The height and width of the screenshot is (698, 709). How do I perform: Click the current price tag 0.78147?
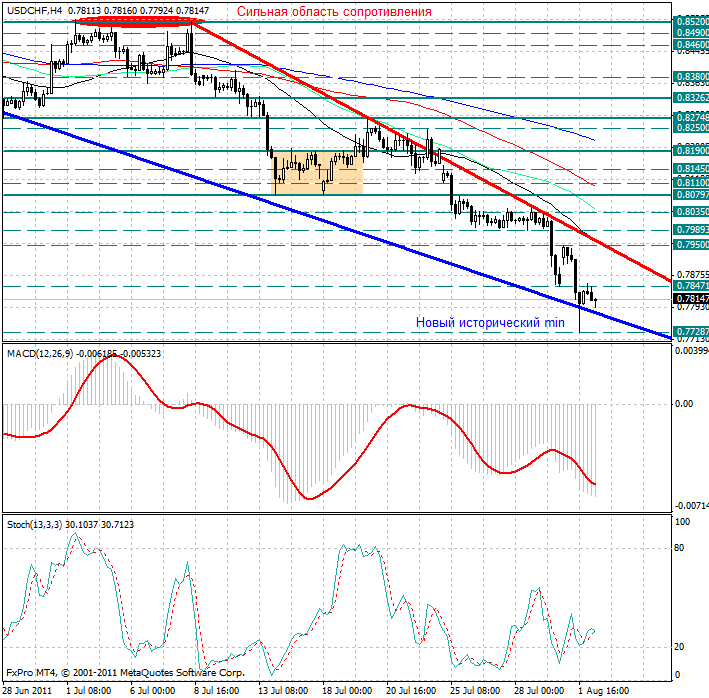coord(690,299)
